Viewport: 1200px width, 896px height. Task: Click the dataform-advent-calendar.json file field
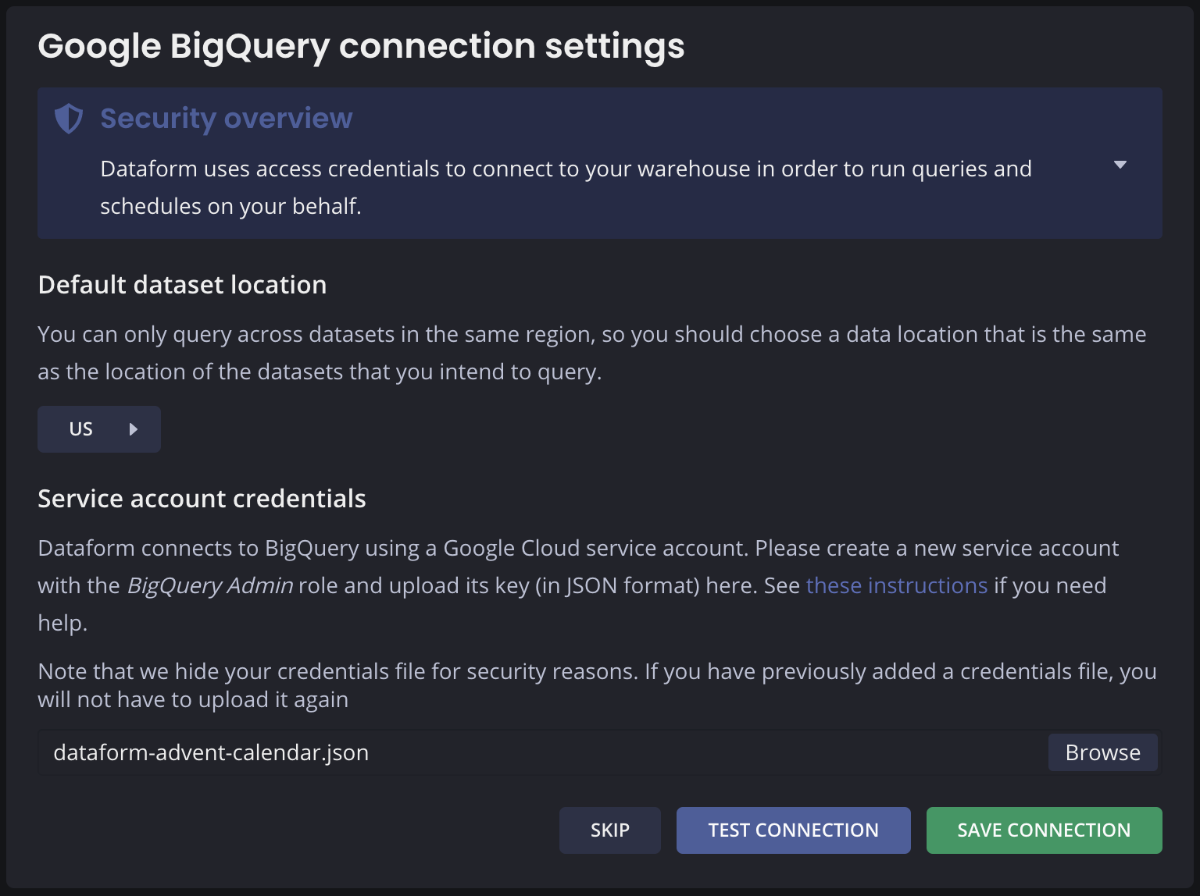click(x=598, y=753)
